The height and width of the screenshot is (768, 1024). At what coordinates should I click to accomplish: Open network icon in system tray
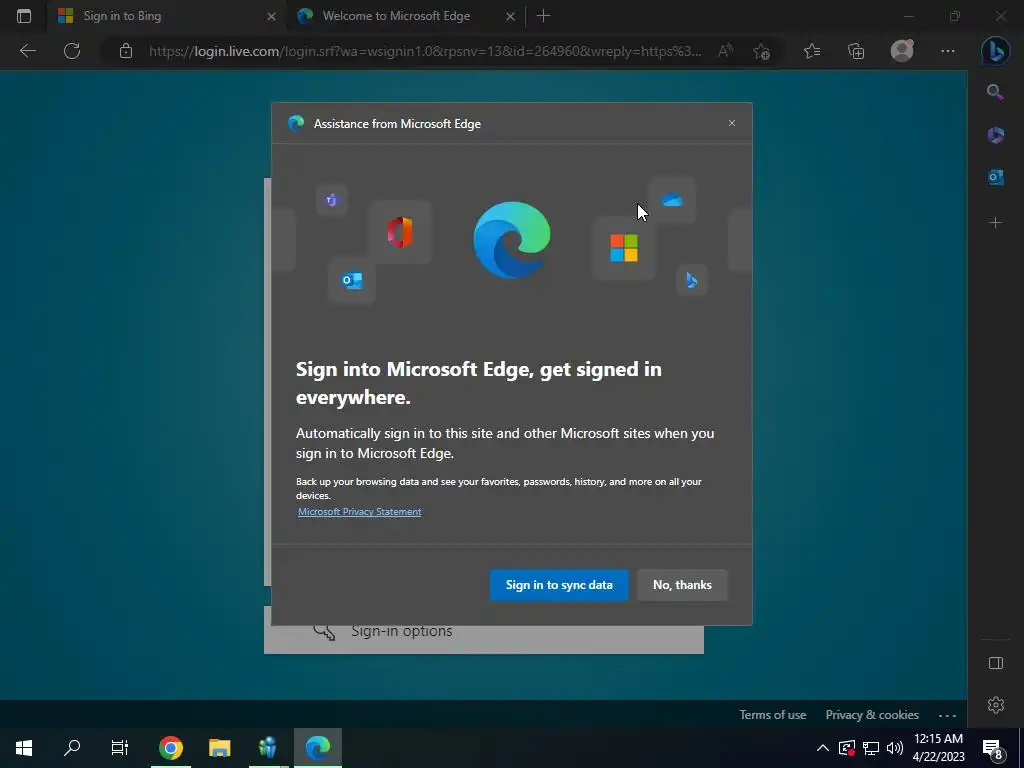[x=871, y=748]
